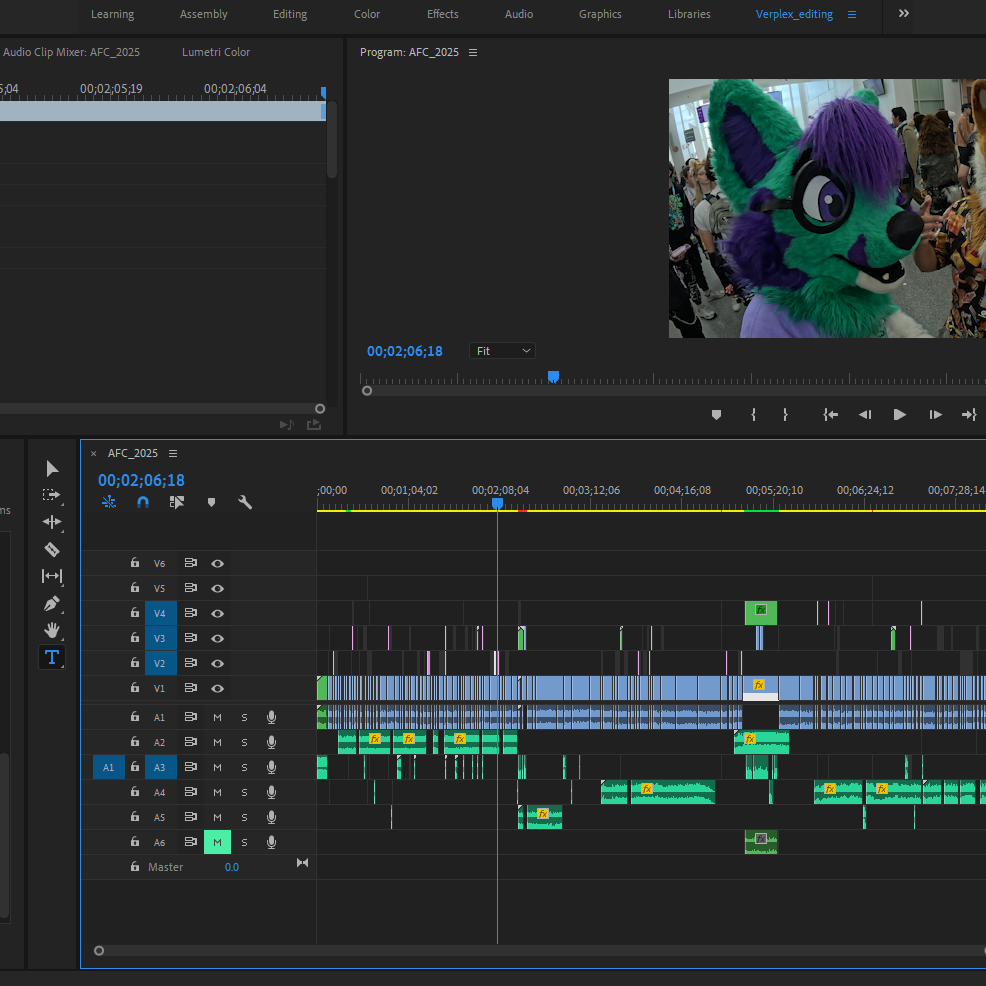Hide video track V6 with eye icon
Viewport: 986px width, 986px height.
coord(218,563)
